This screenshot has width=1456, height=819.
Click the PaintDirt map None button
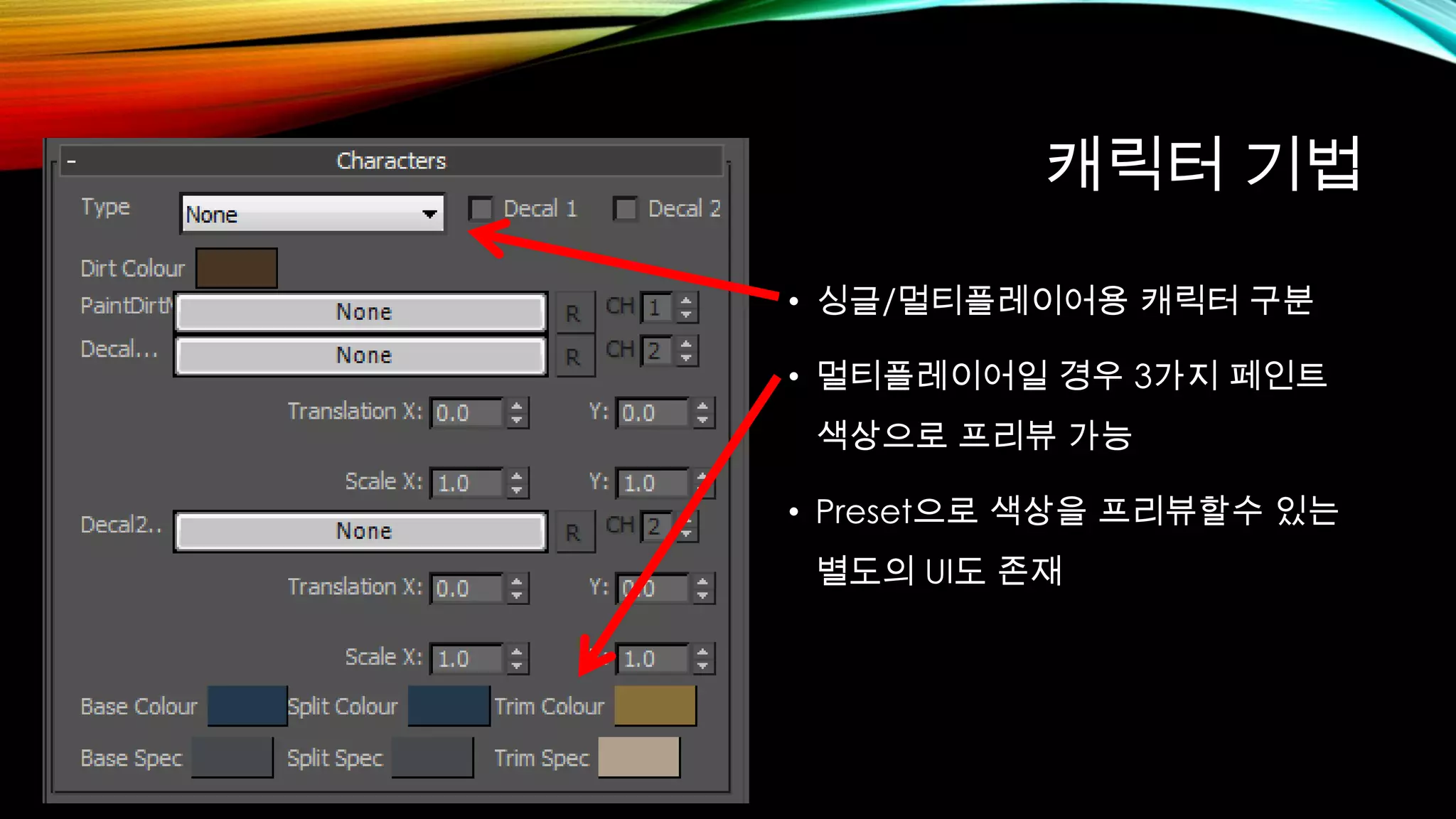(x=361, y=312)
